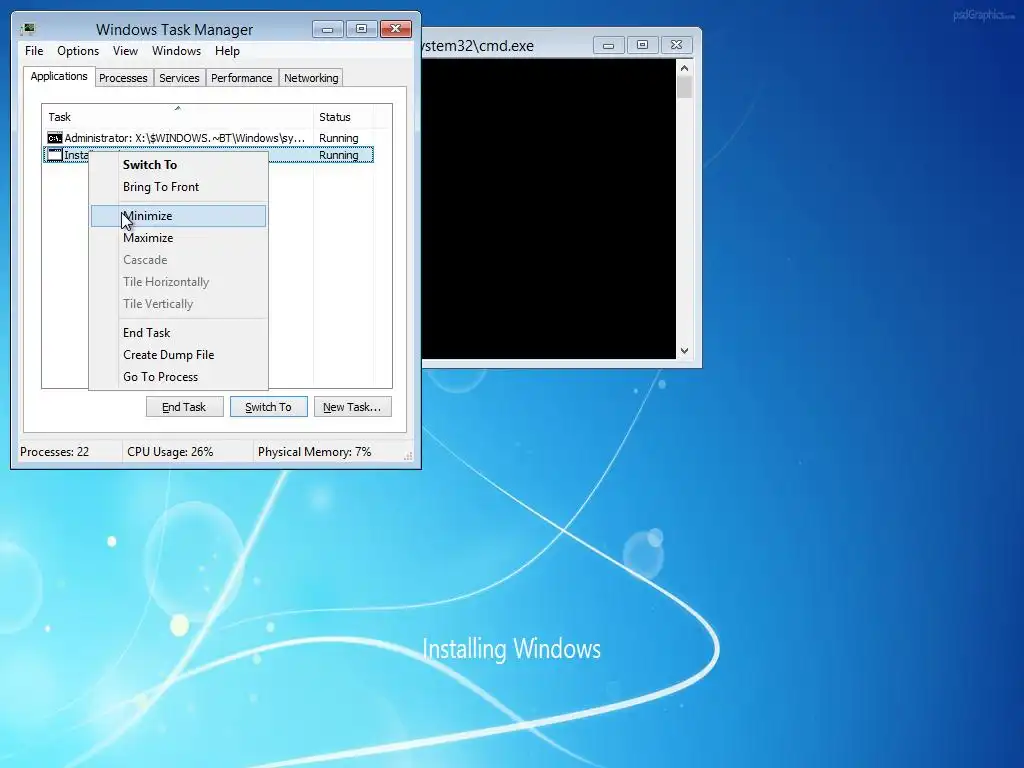Choose Bring To Front in context menu
Viewport: 1024px width, 768px height.
(178, 187)
